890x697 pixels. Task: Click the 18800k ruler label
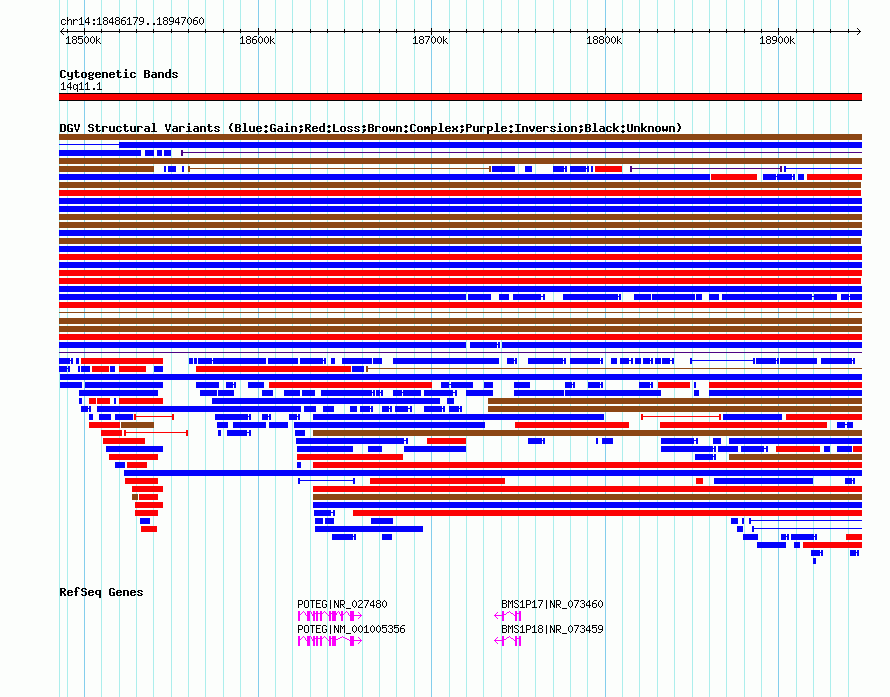click(604, 40)
